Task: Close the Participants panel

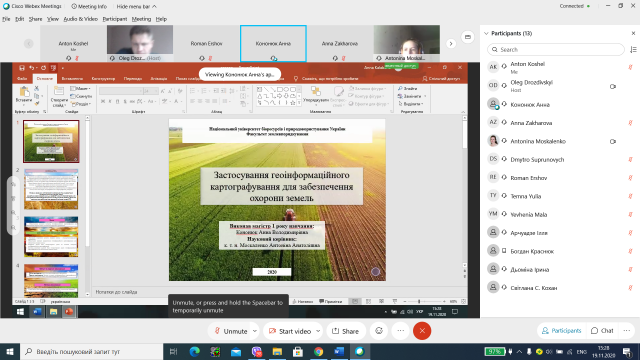Action: (x=633, y=33)
